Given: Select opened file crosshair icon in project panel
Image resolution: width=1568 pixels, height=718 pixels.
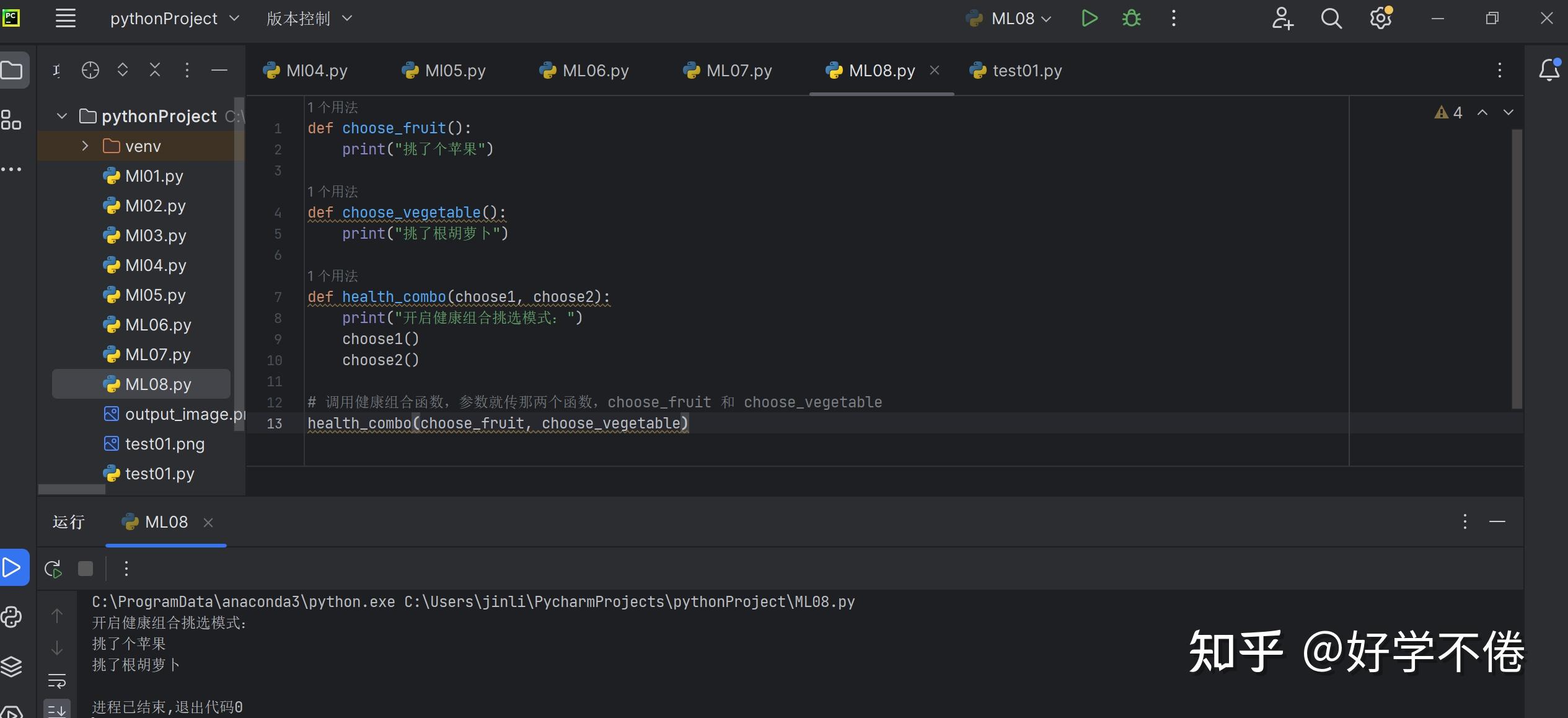Looking at the screenshot, I should tap(90, 70).
